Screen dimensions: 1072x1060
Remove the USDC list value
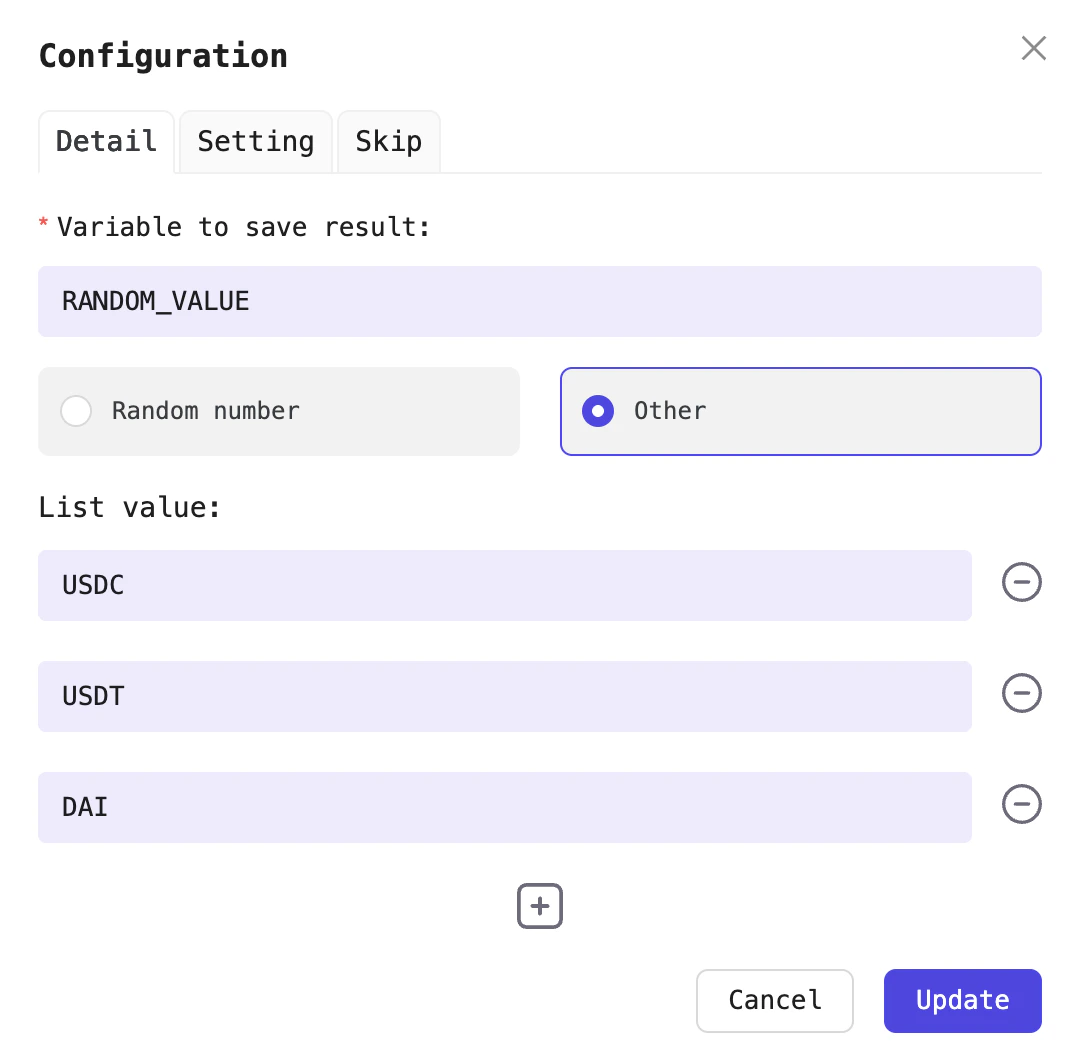1021,582
